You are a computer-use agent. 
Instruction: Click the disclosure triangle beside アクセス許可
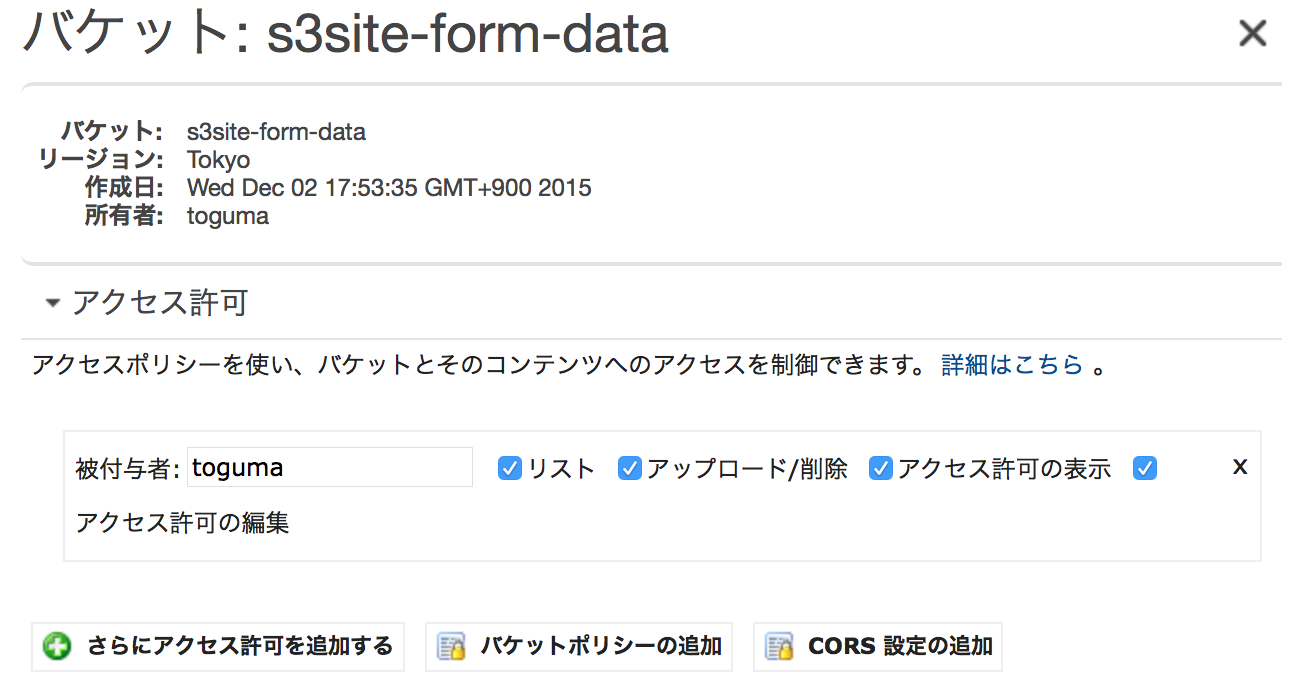52,300
